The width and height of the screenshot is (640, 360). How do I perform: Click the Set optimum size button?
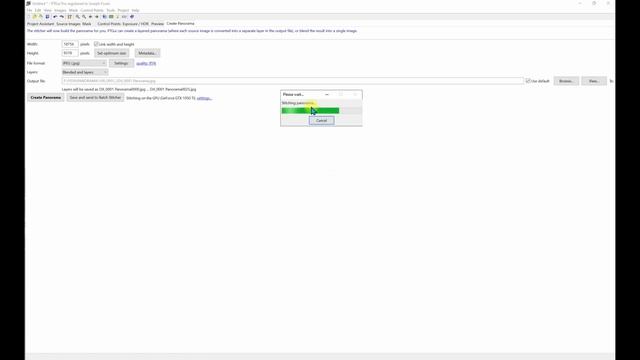click(x=111, y=53)
